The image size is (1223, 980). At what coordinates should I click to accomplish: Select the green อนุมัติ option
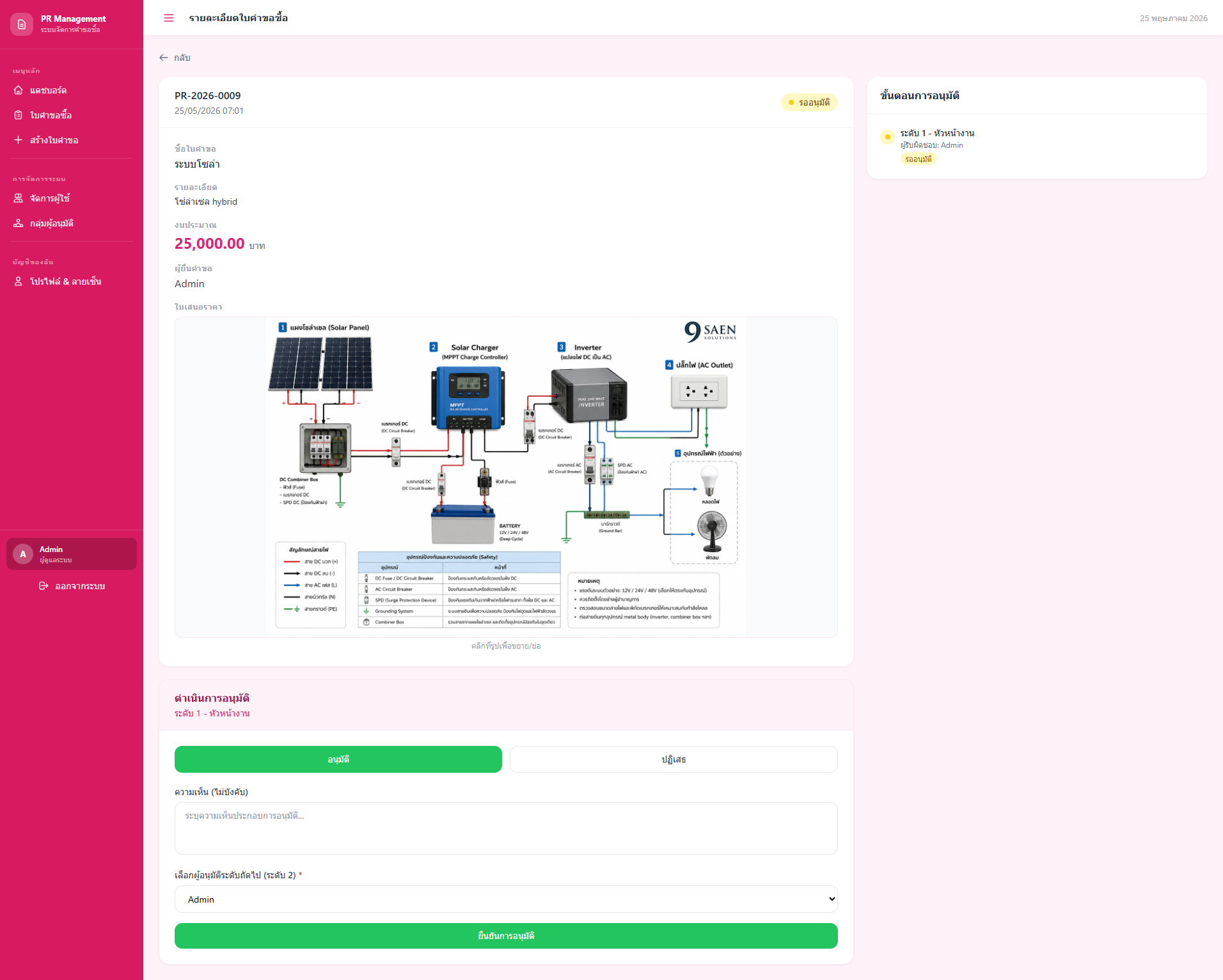pos(338,759)
